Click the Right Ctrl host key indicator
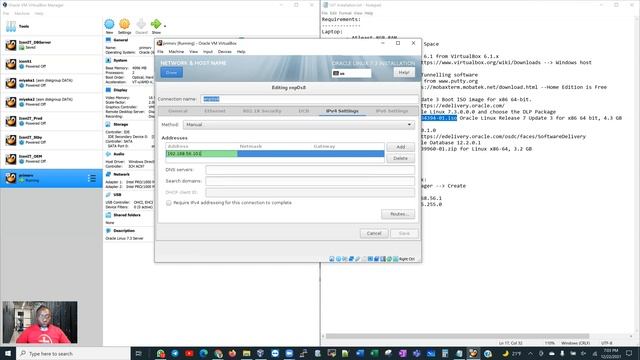 [406, 259]
